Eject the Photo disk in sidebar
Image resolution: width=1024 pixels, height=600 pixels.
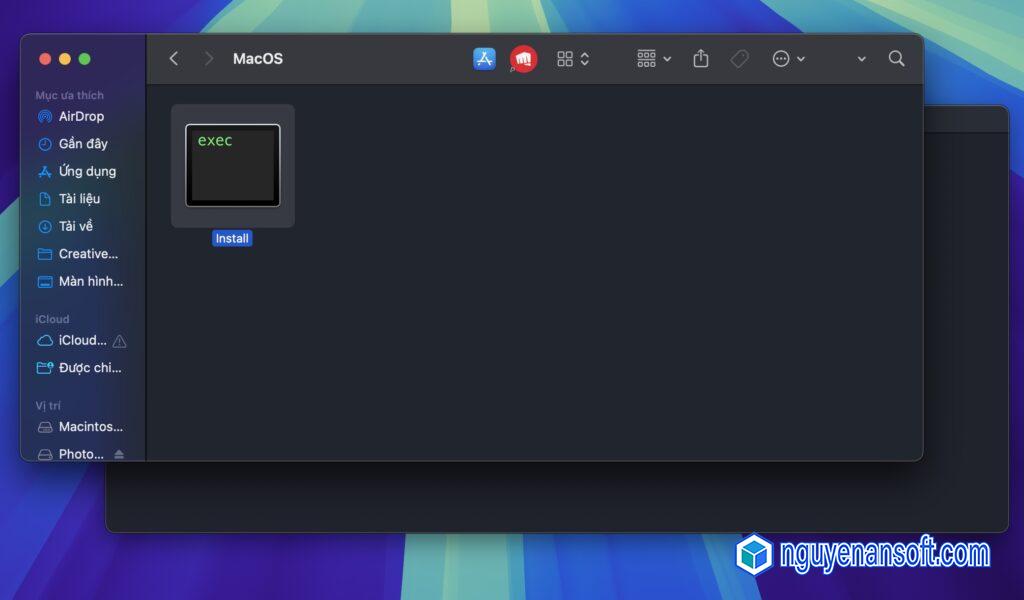tap(119, 454)
